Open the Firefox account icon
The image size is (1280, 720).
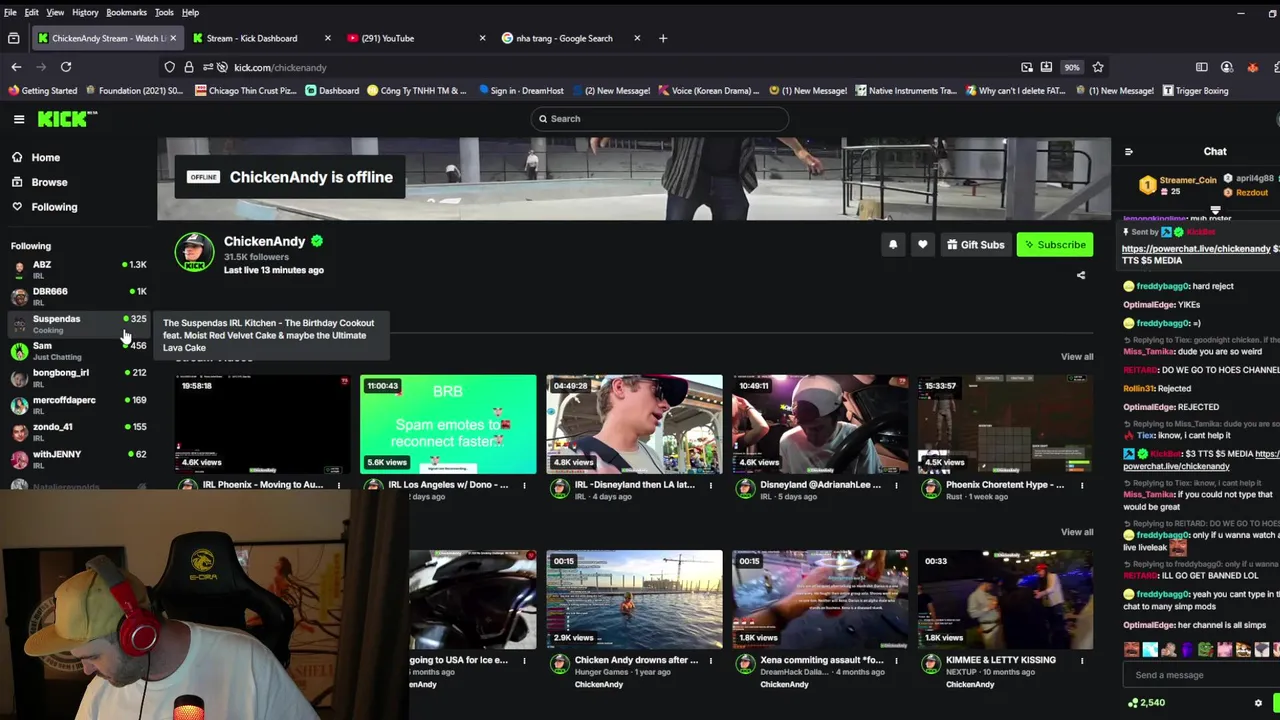(x=1227, y=67)
